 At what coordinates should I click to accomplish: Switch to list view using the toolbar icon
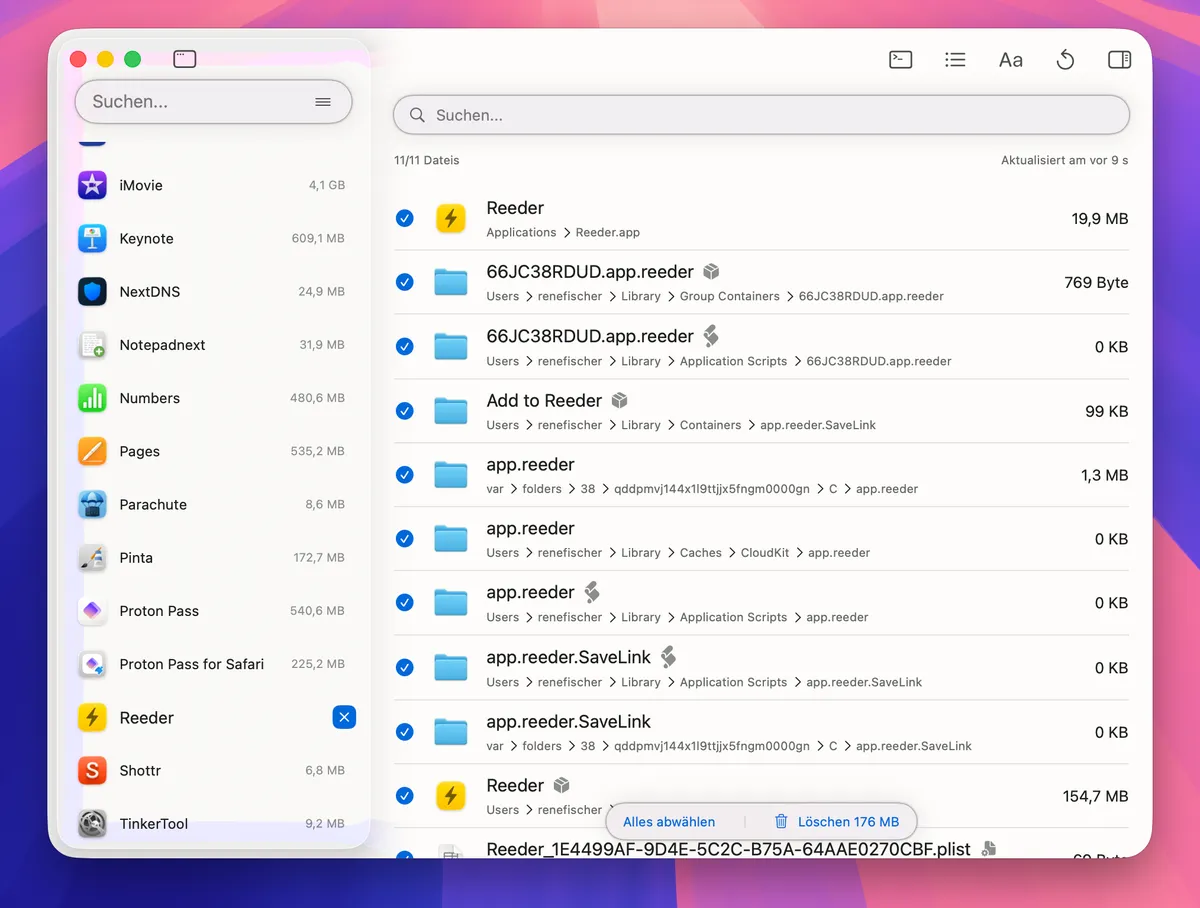click(x=955, y=59)
